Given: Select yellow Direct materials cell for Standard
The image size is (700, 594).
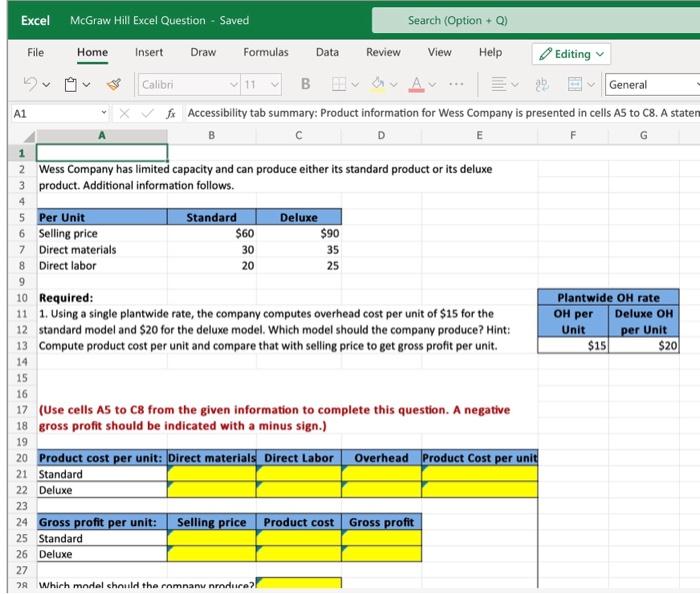Looking at the screenshot, I should click(x=212, y=474).
